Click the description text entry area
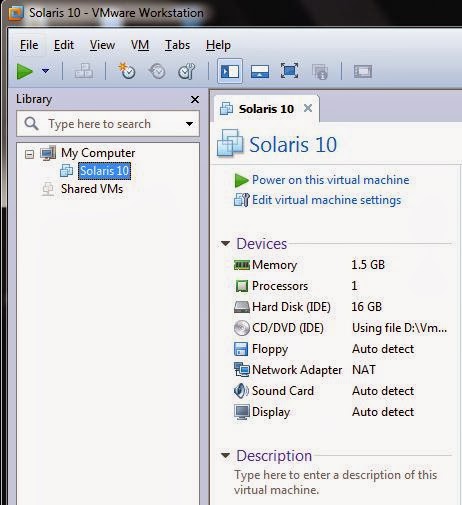The height and width of the screenshot is (505, 462). point(335,482)
